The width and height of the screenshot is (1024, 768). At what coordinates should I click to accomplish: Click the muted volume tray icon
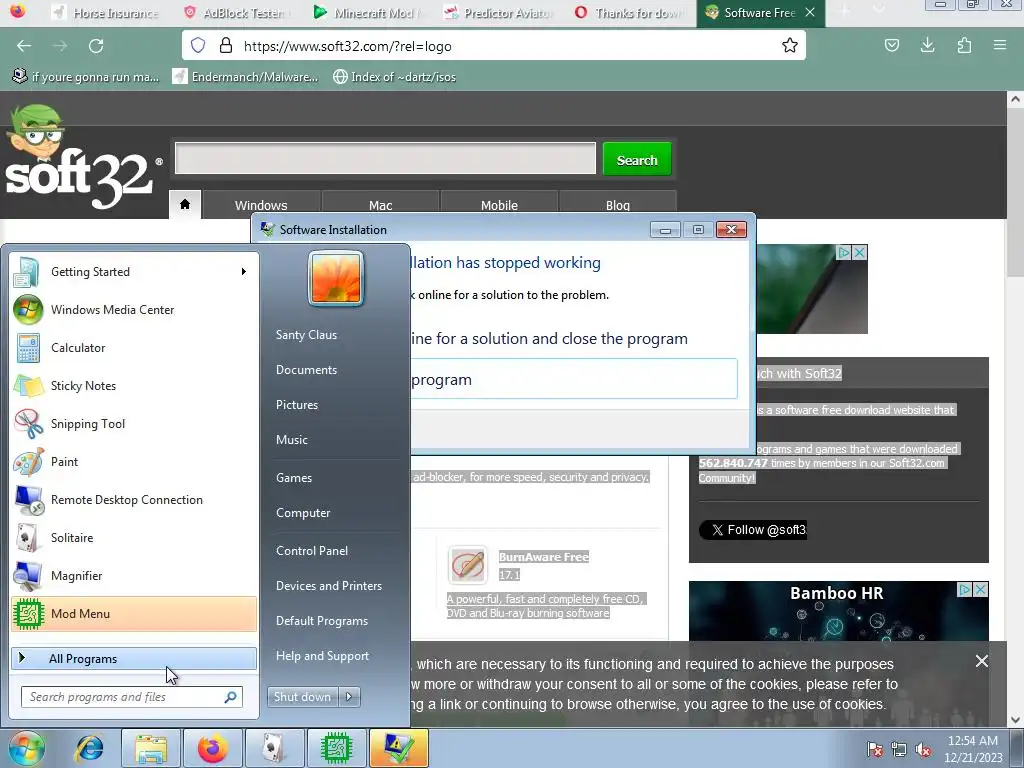923,749
